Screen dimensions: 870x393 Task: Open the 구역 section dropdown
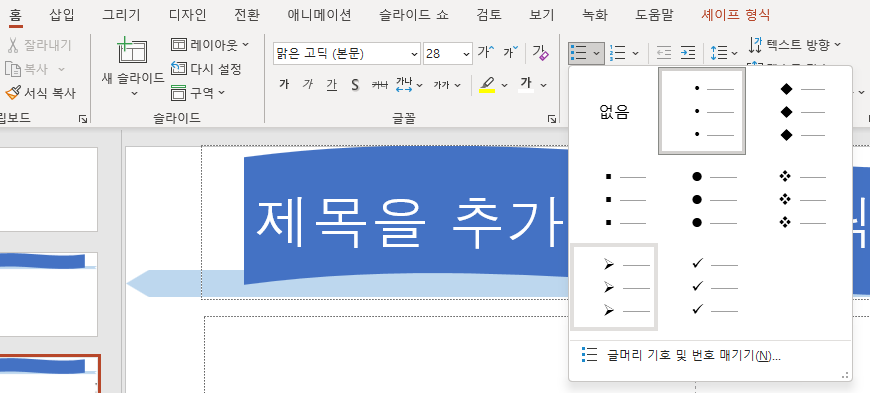coord(198,93)
